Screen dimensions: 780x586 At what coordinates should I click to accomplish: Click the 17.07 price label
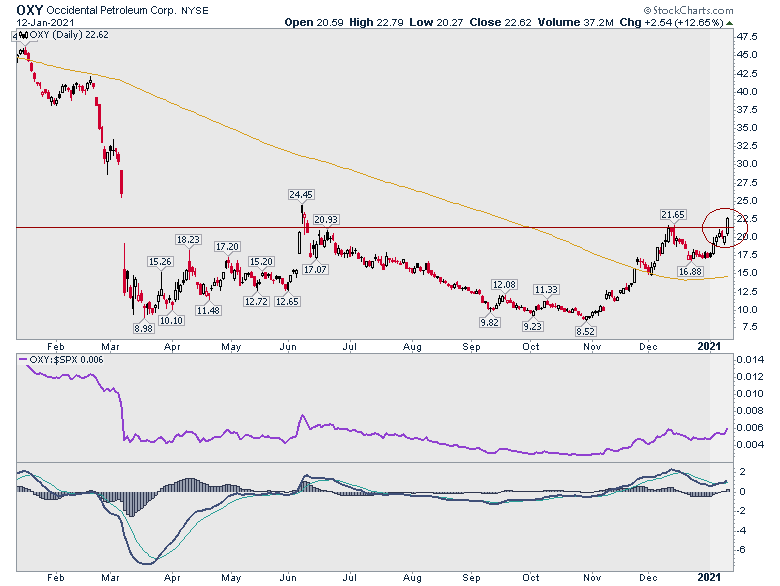pos(315,270)
